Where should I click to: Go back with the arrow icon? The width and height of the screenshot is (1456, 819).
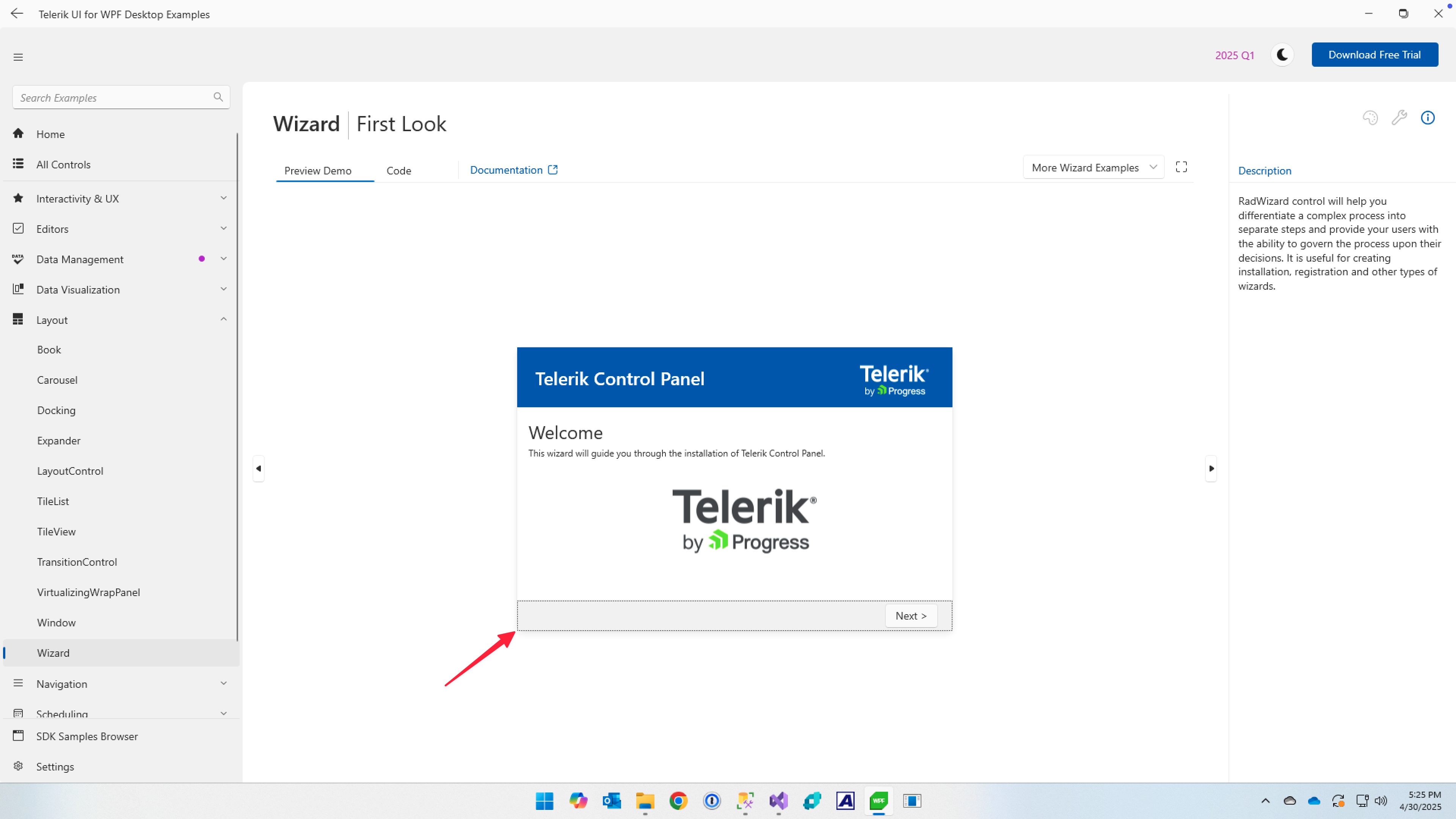[x=17, y=14]
